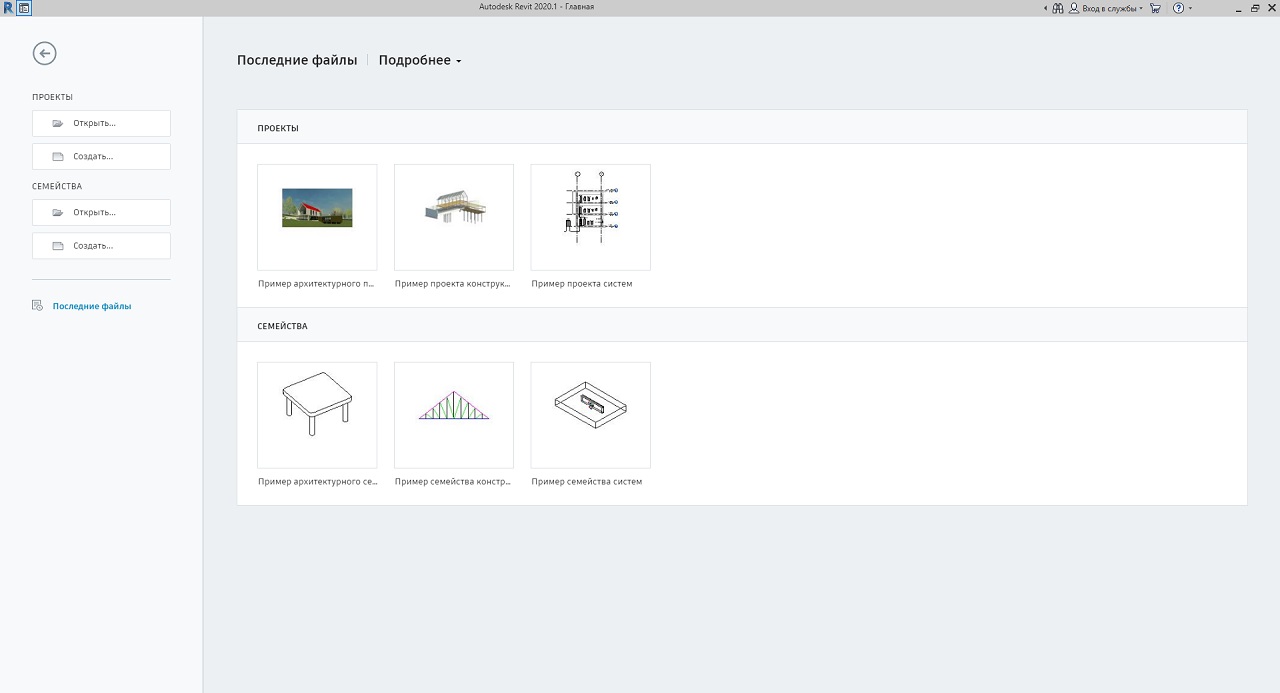This screenshot has height=693, width=1280.
Task: Open Autodesk App Store cart icon
Action: tap(1156, 8)
